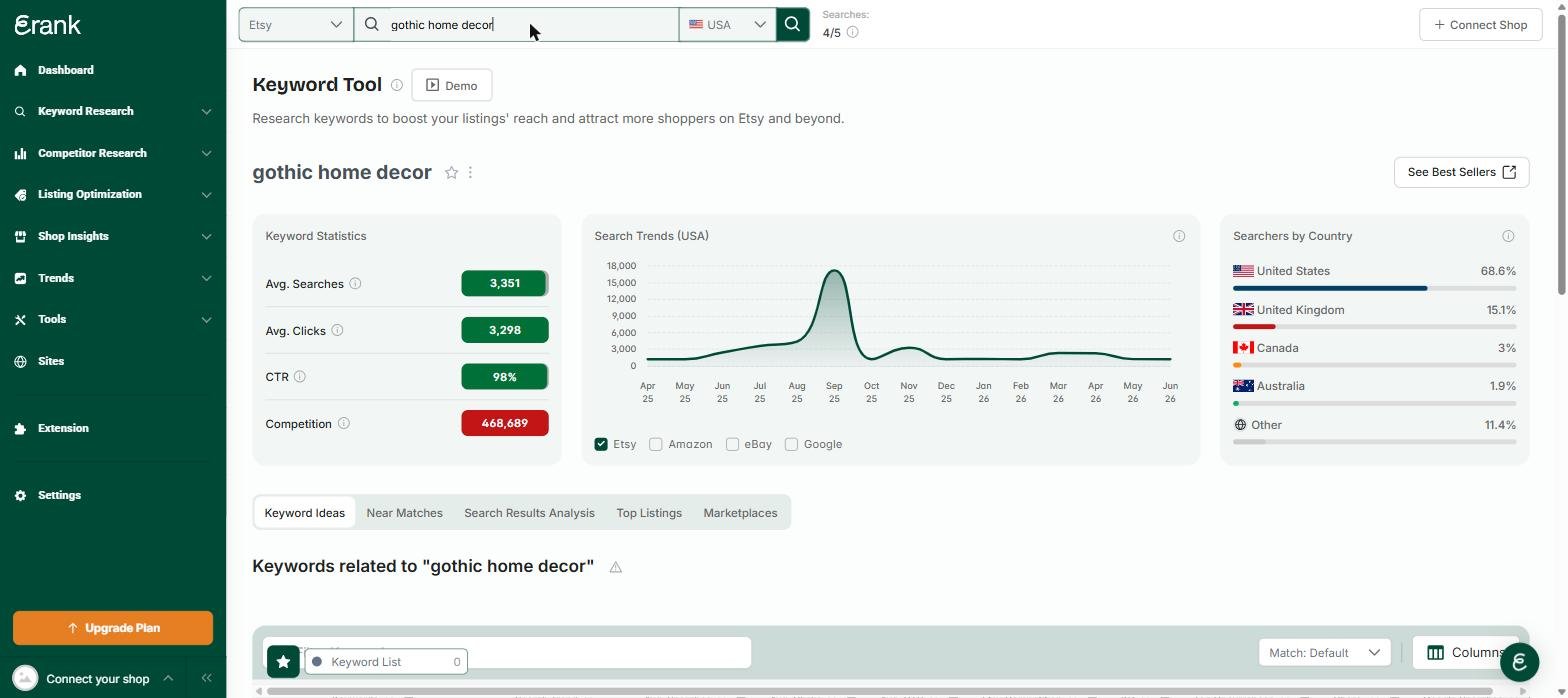Favorite keyword with star outline icon
This screenshot has width=1568, height=698.
click(451, 172)
